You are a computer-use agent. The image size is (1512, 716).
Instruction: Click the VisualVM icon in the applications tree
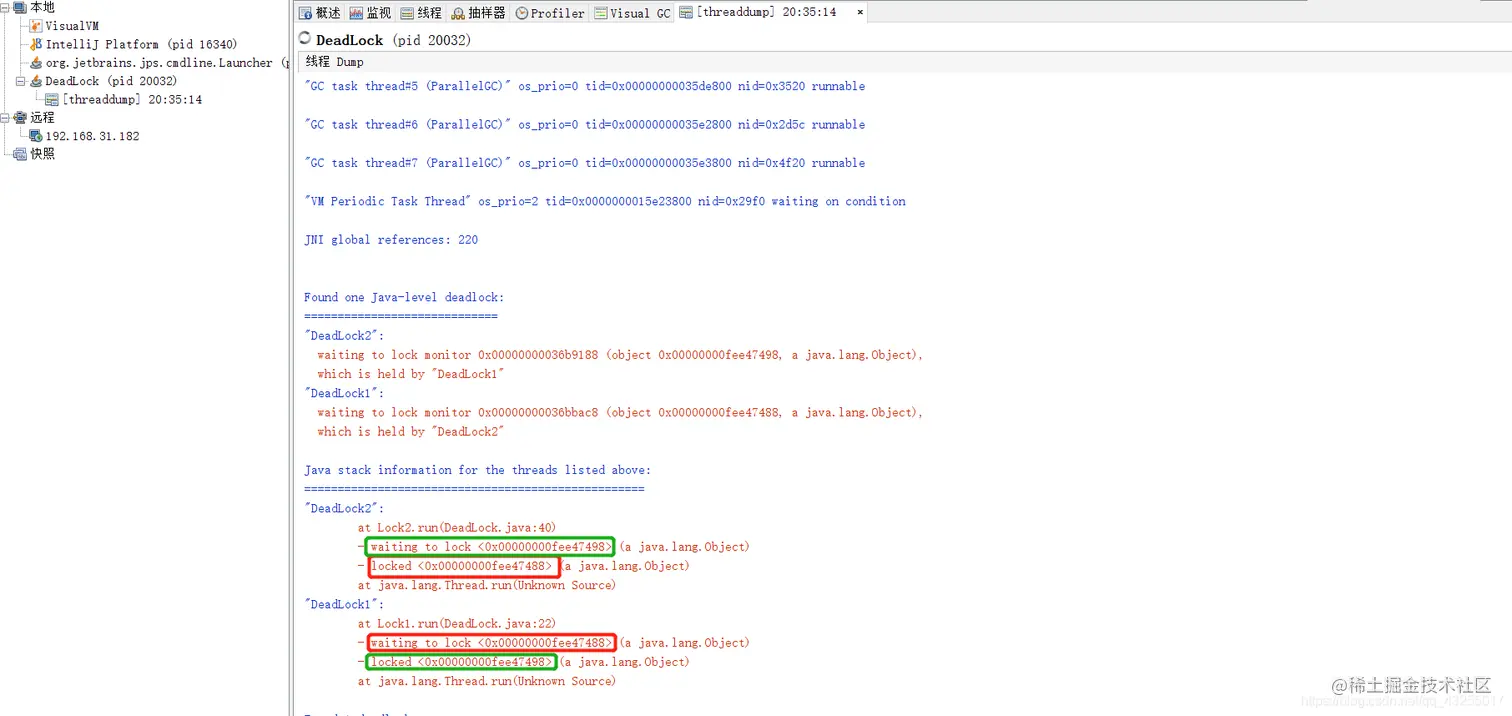pyautogui.click(x=36, y=26)
